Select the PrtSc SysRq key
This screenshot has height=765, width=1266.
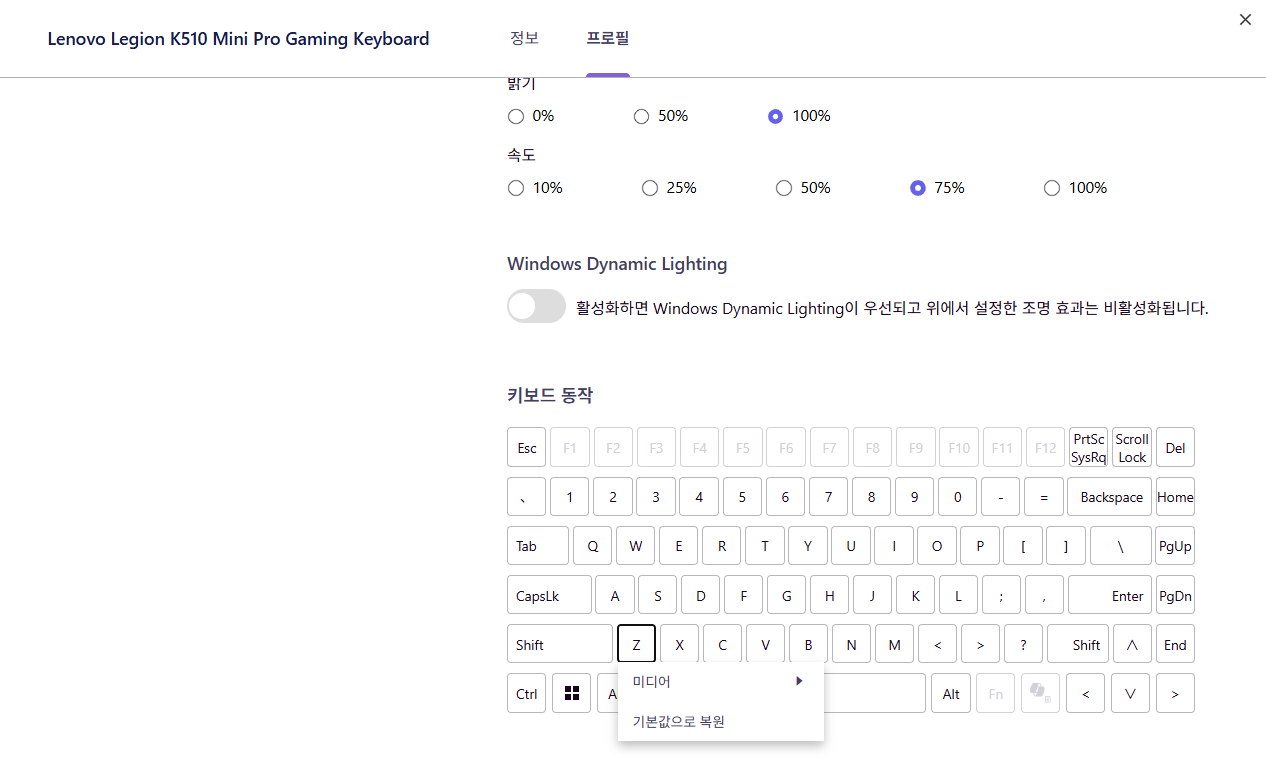point(1088,447)
